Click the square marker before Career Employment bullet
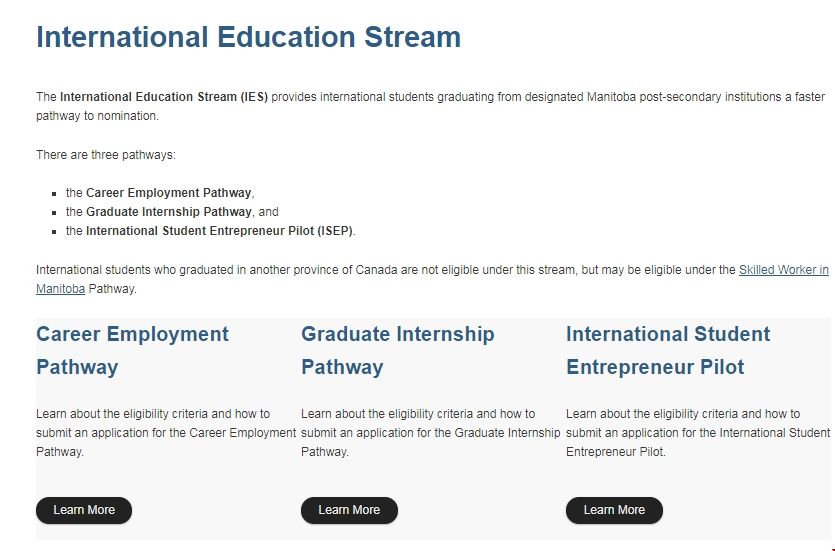The height and width of the screenshot is (551, 835). pyautogui.click(x=54, y=194)
